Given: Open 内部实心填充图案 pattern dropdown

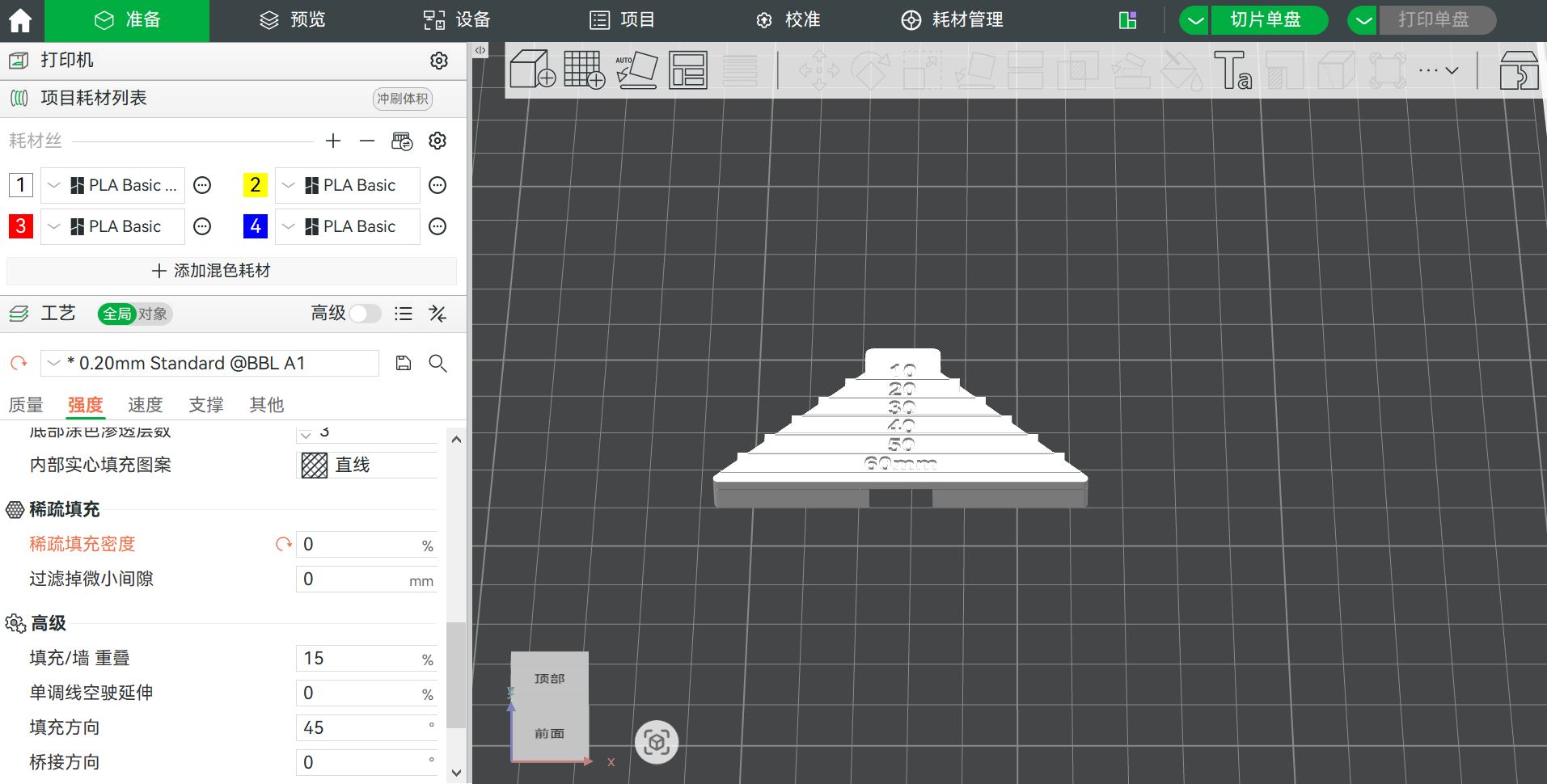Looking at the screenshot, I should click(x=367, y=465).
